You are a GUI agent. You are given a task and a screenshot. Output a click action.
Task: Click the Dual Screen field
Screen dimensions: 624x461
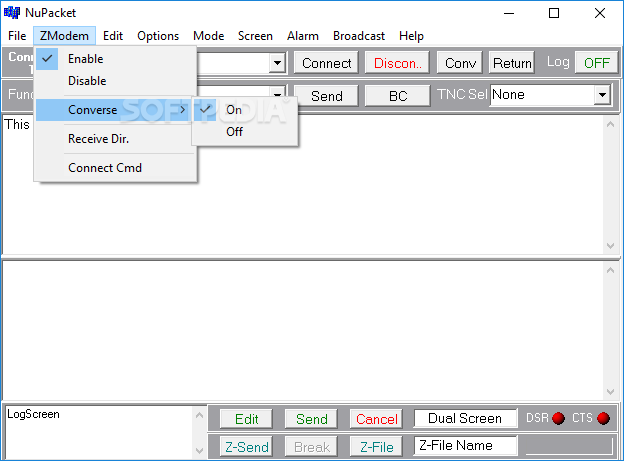pyautogui.click(x=465, y=418)
